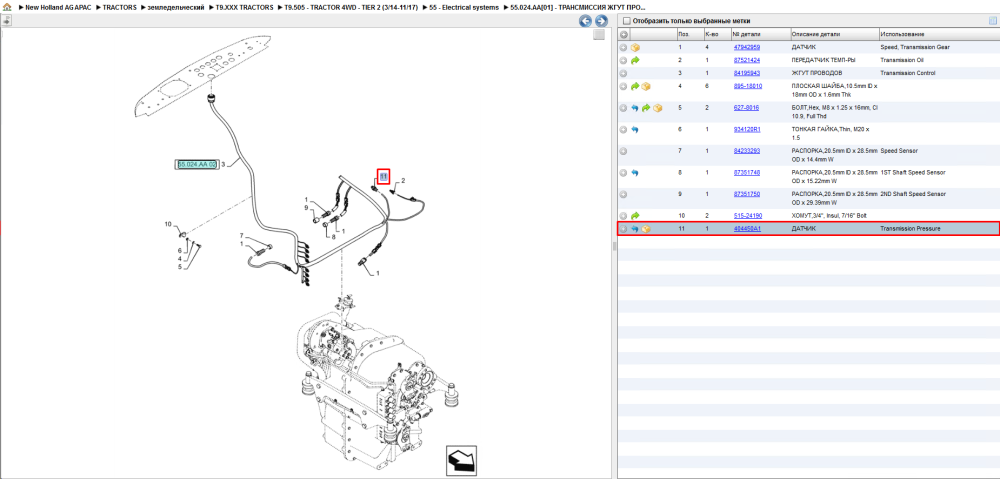This screenshot has height=479, width=1000.
Task: Click the green arrow icon for 87521424
Action: [635, 60]
